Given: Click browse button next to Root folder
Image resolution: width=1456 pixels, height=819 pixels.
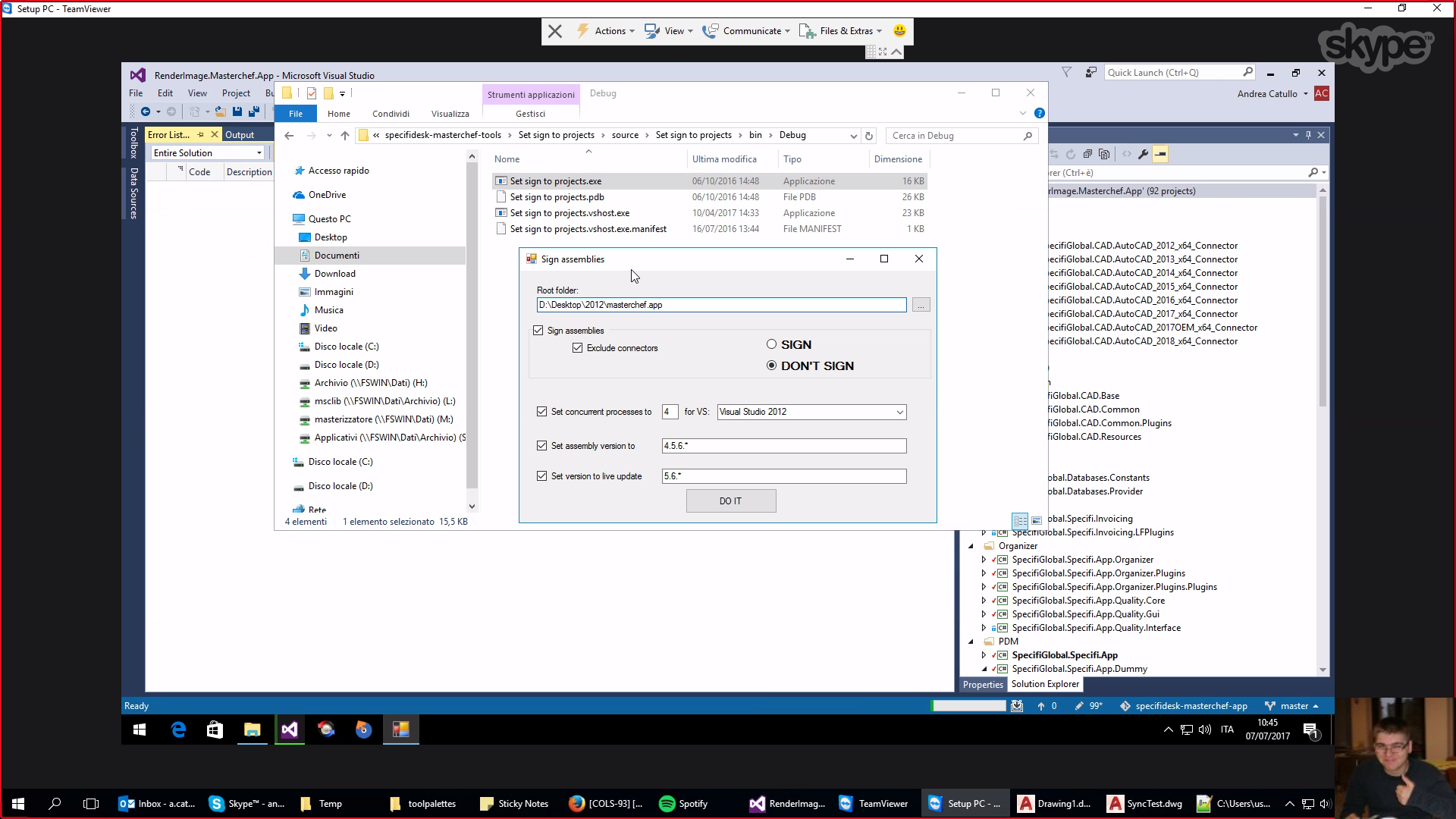Looking at the screenshot, I should click(921, 305).
